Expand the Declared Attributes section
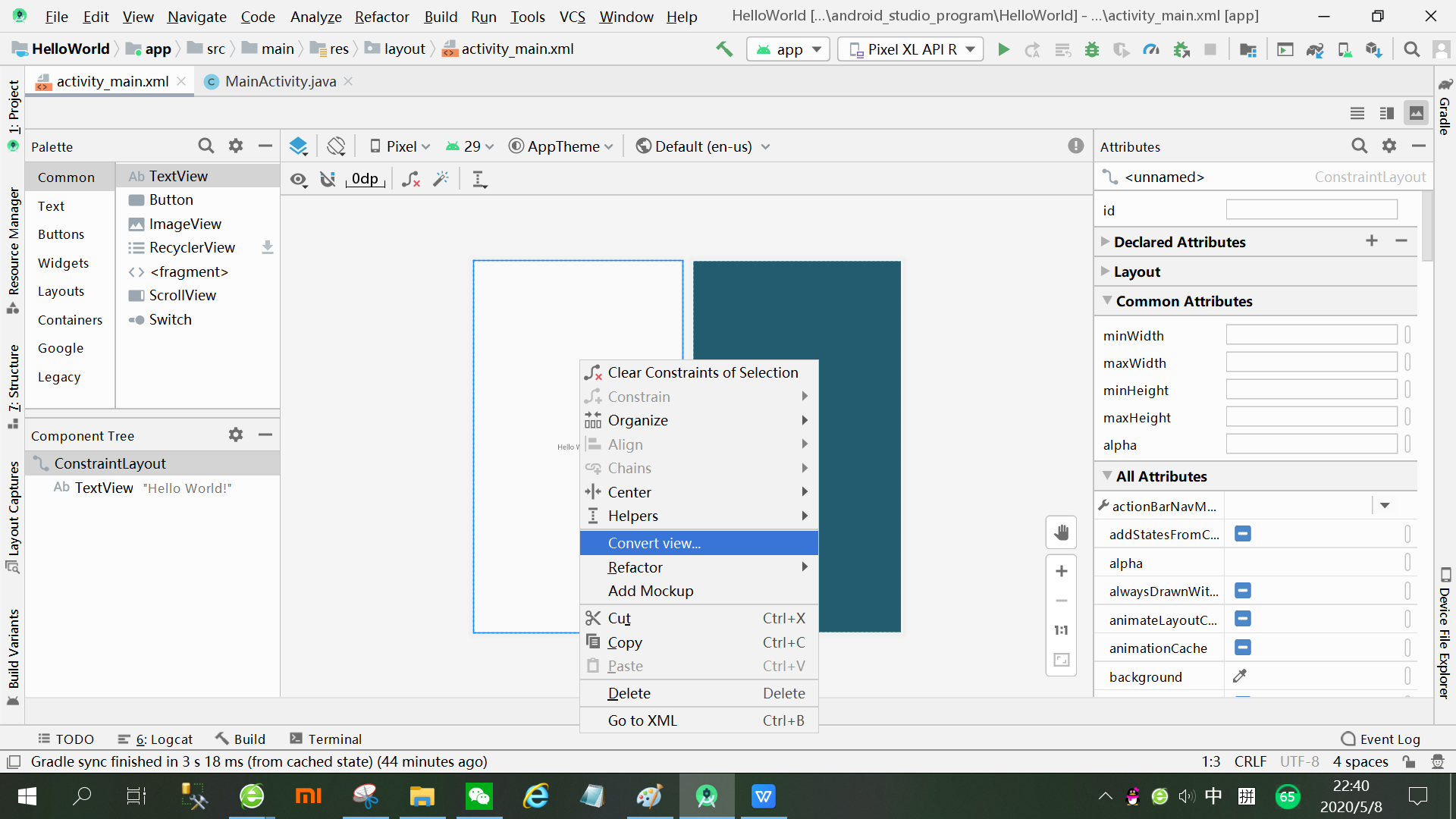Viewport: 1456px width, 819px height. coord(1180,242)
